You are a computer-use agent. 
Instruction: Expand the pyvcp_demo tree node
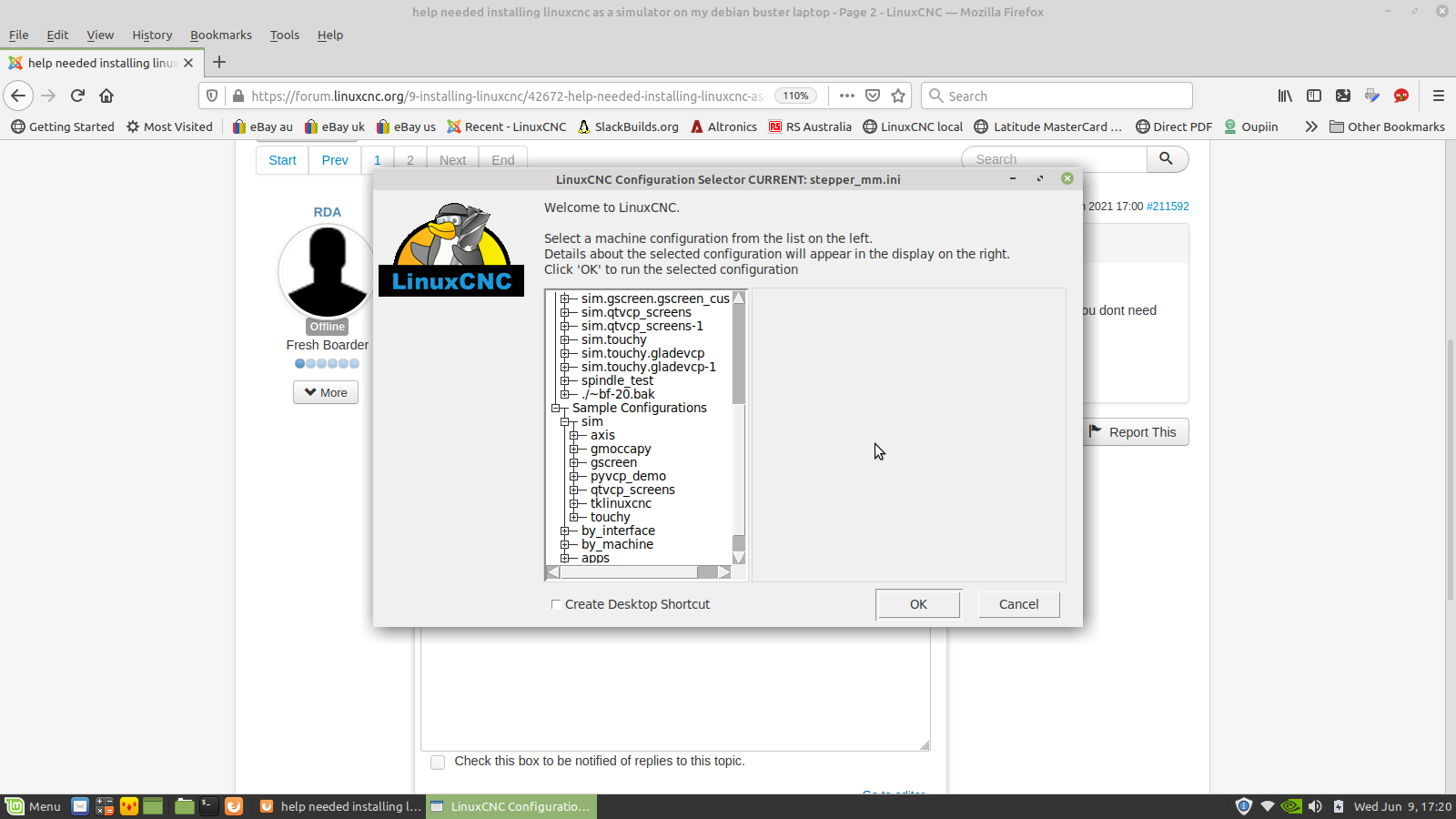tap(574, 477)
